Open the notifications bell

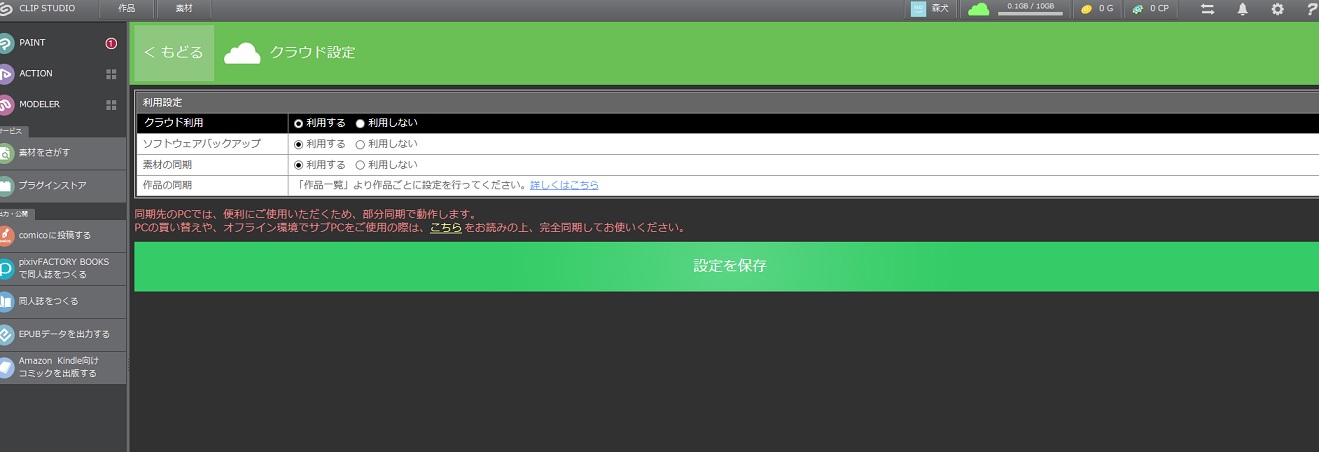click(1242, 9)
